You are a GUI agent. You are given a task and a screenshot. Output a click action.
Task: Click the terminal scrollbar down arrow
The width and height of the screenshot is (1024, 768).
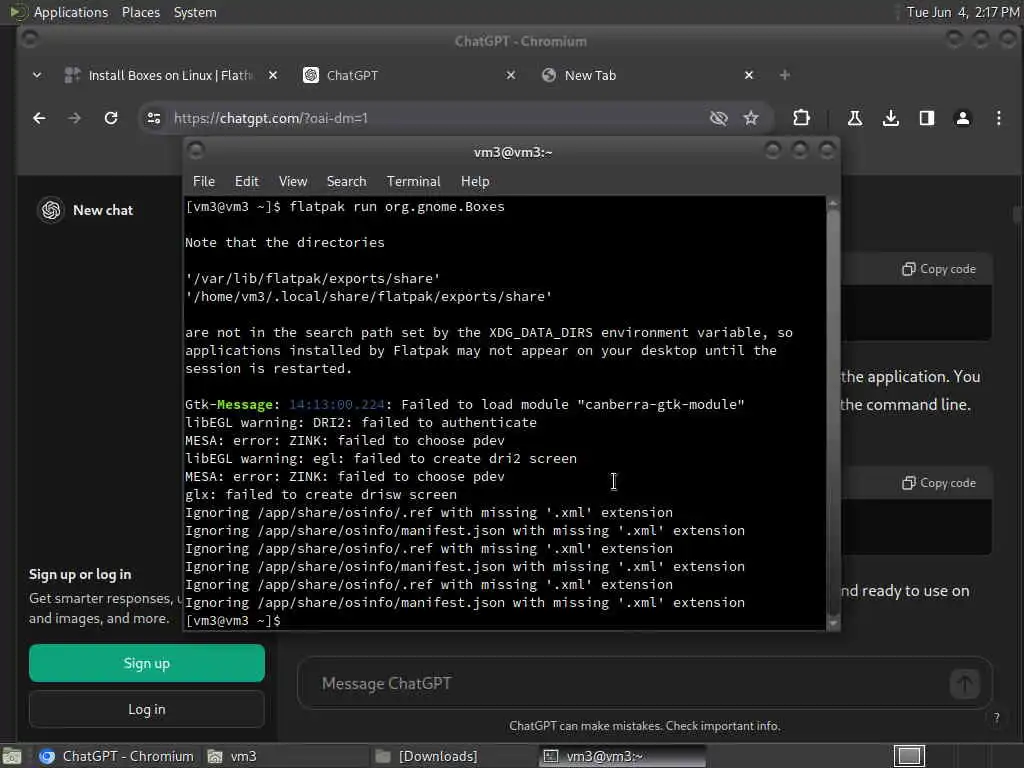[833, 624]
